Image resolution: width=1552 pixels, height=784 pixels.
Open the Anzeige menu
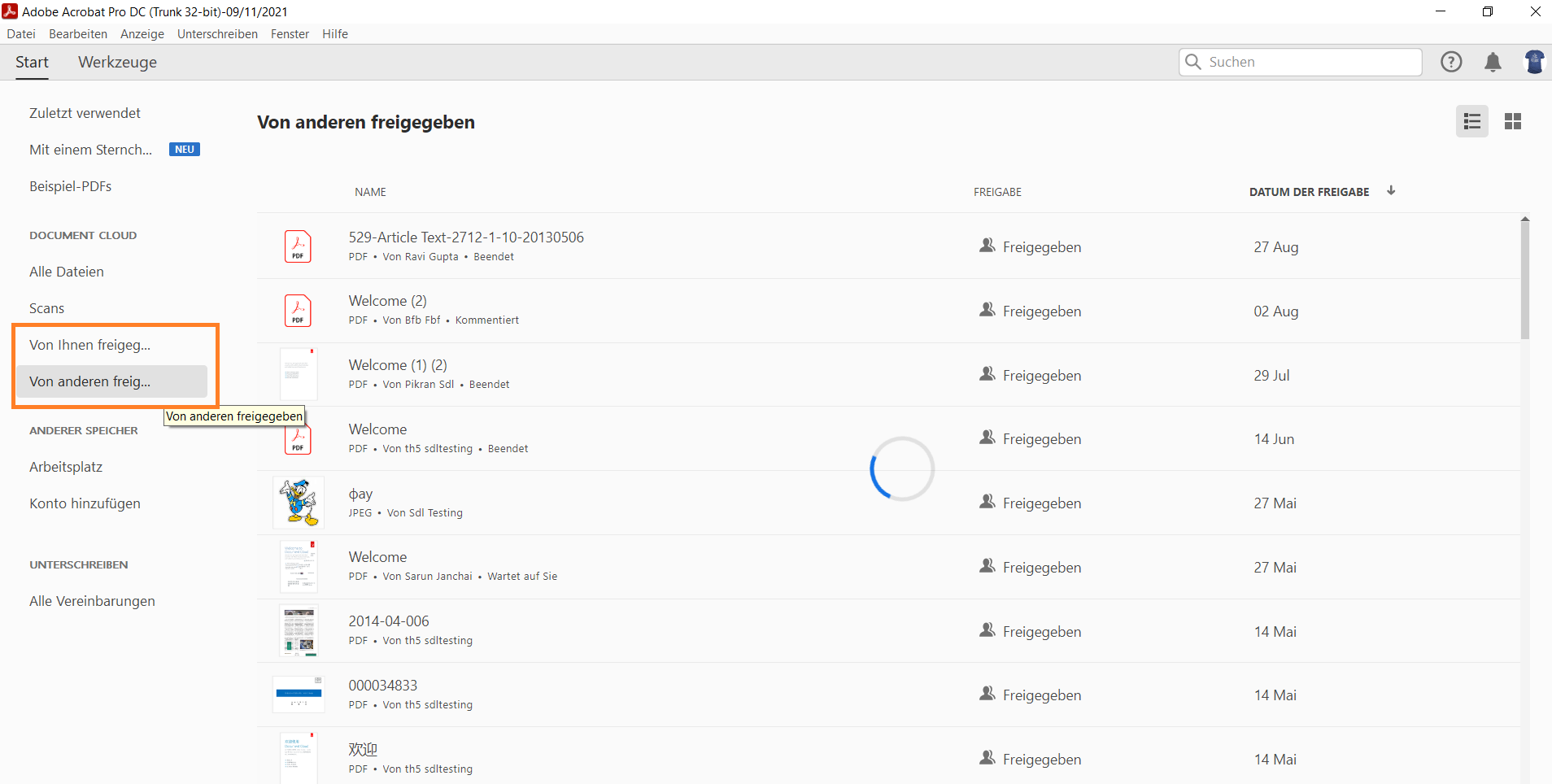coord(142,34)
